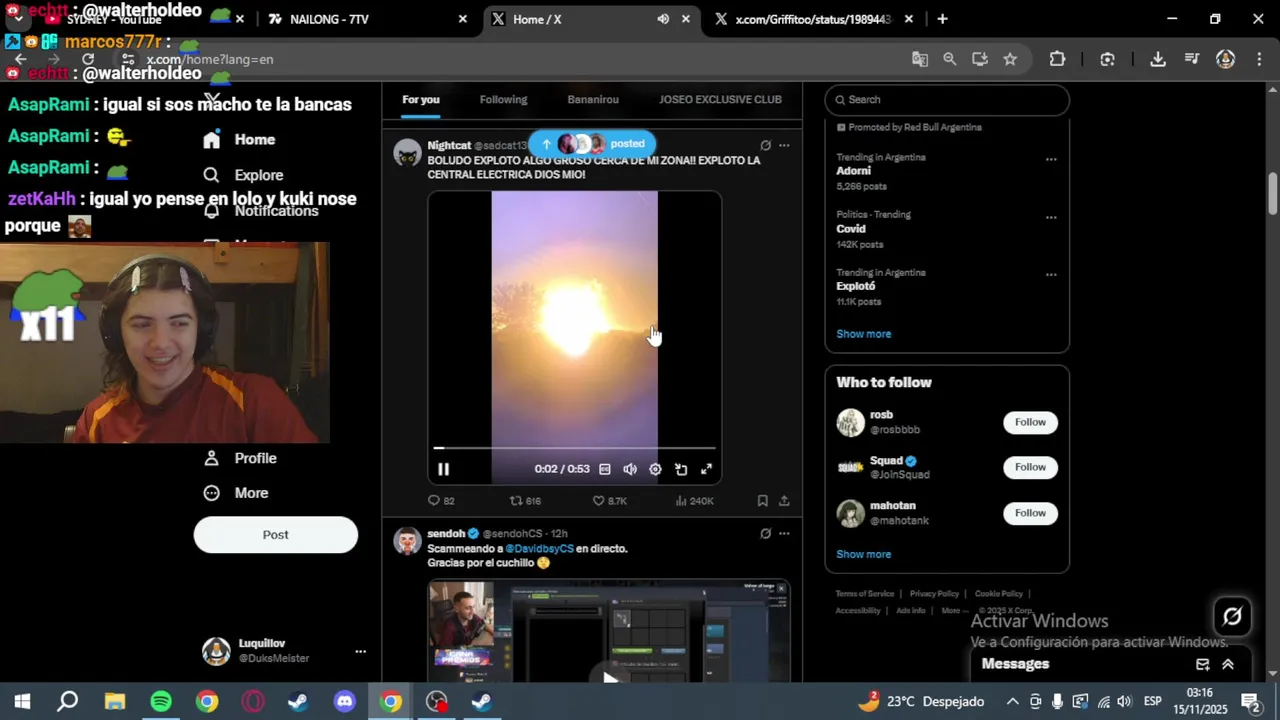Expand the video to fullscreen

(x=706, y=469)
